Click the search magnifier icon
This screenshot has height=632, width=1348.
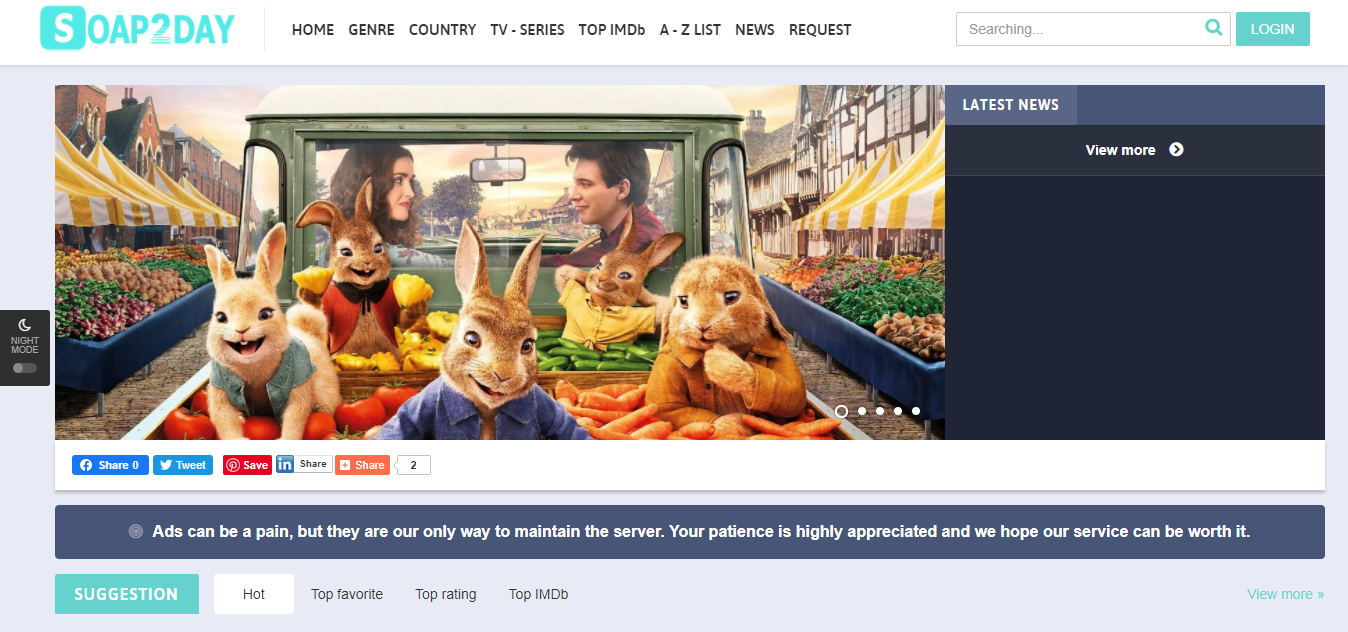pos(1213,28)
